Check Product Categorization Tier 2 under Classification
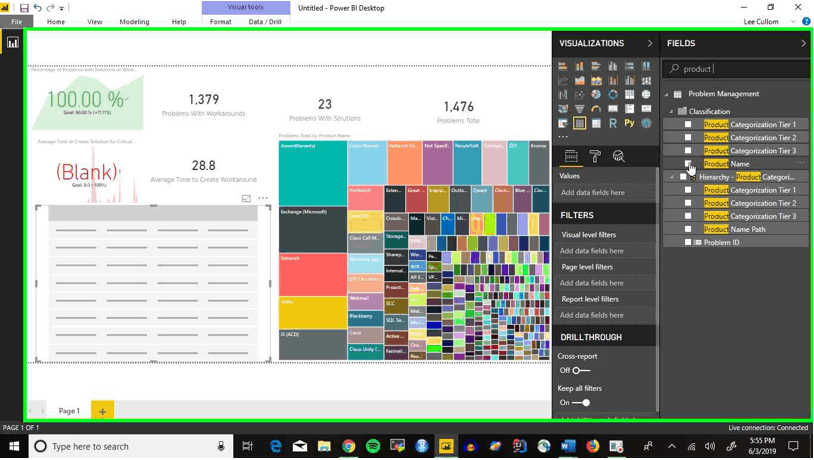The width and height of the screenshot is (814, 460). click(x=688, y=138)
